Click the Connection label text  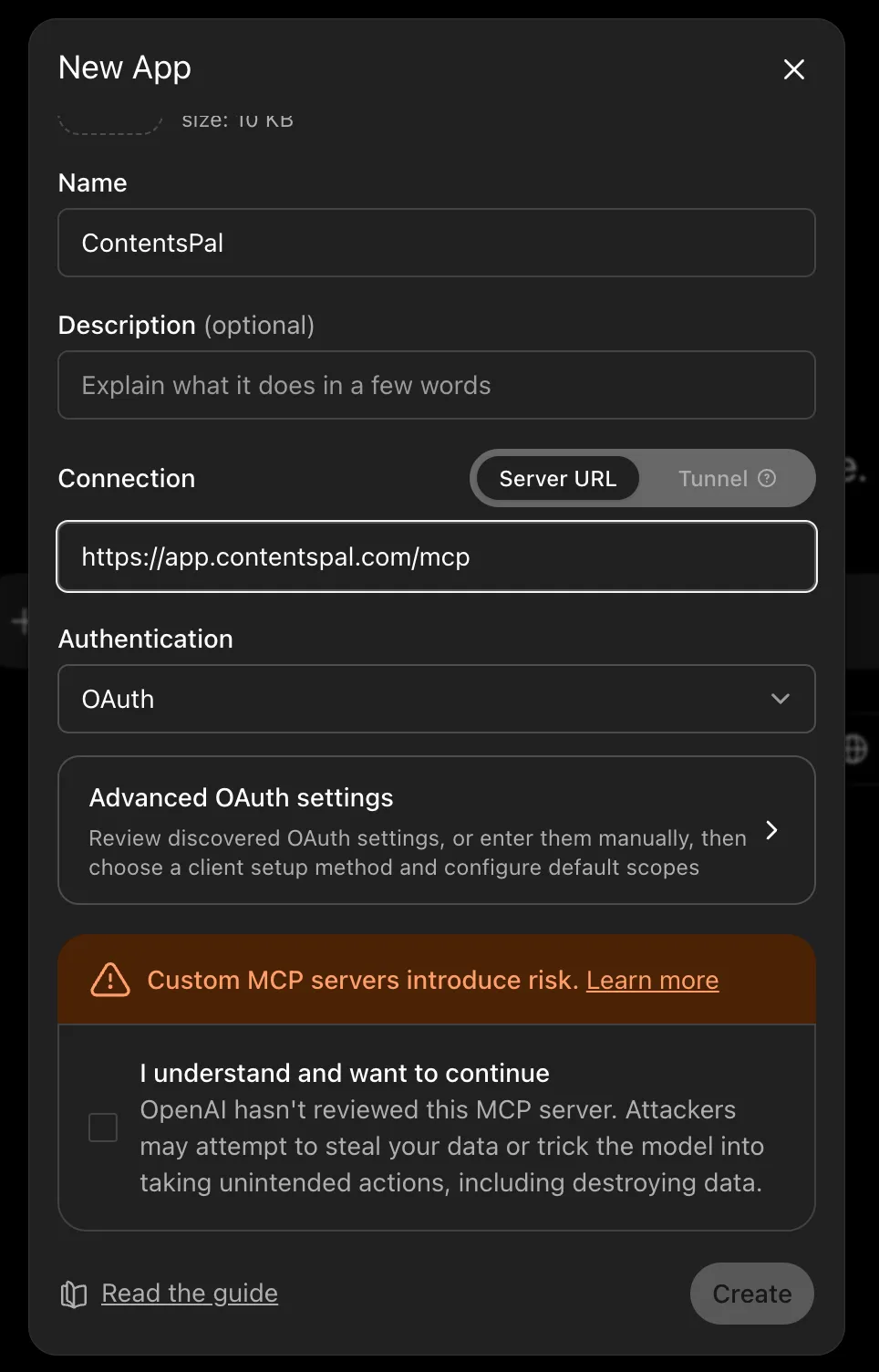click(x=127, y=478)
